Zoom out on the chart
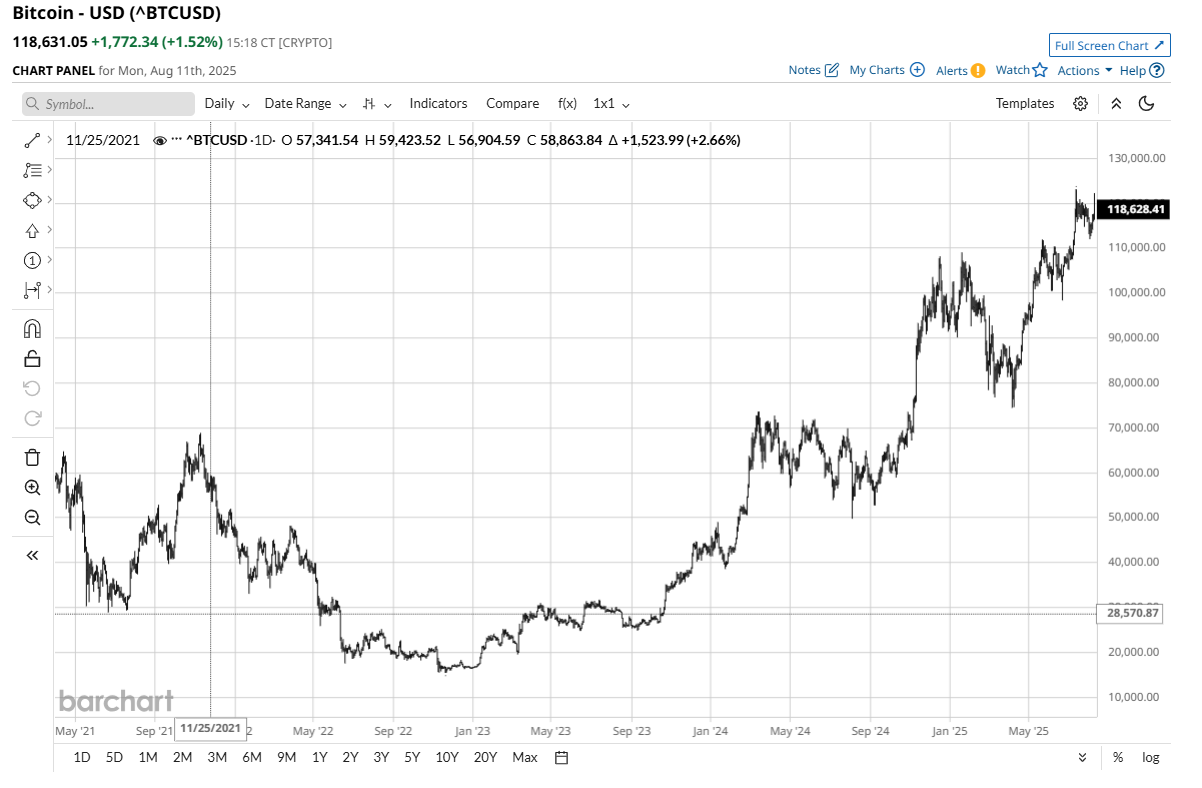The image size is (1202, 788). tap(32, 517)
